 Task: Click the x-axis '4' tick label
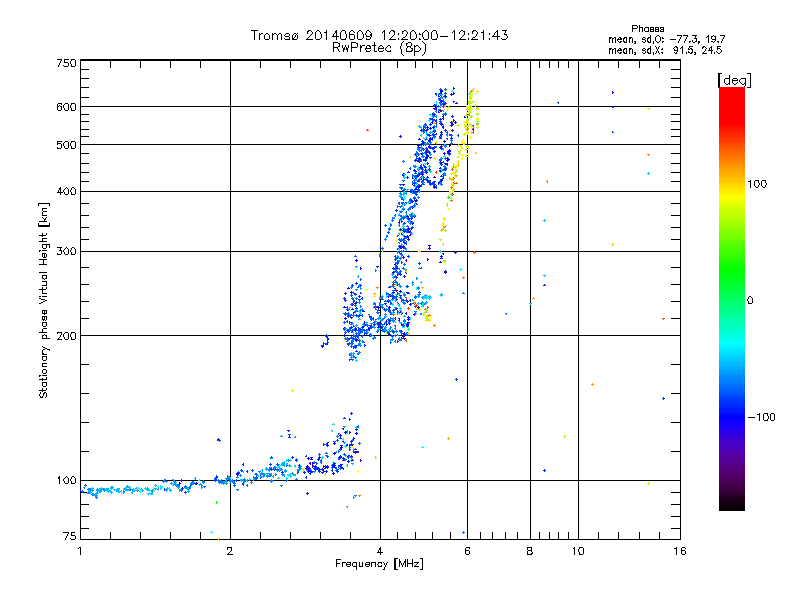pos(380,551)
